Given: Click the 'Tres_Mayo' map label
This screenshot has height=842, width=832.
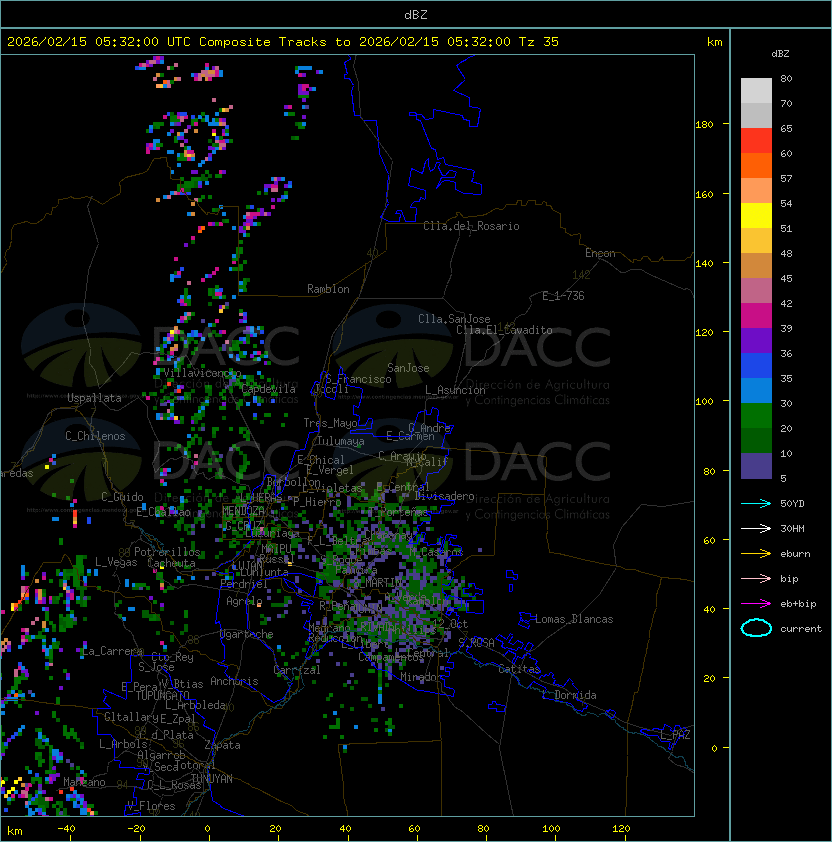Looking at the screenshot, I should 330,423.
